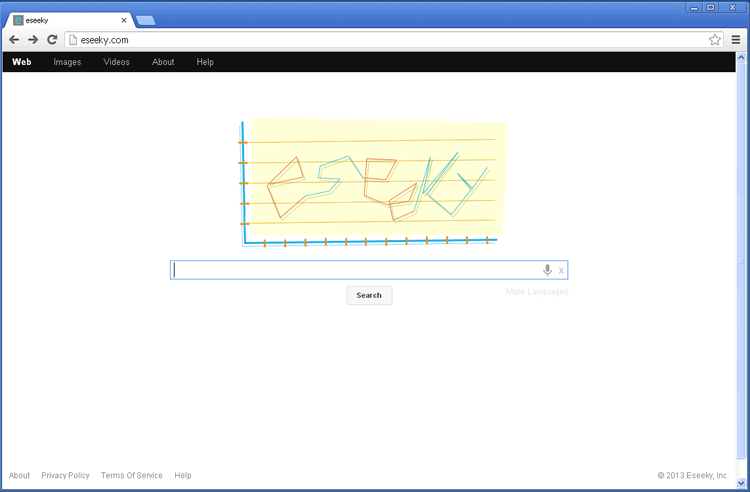This screenshot has height=492, width=750.
Task: Open the Privacy Policy footer link
Action: [x=65, y=476]
